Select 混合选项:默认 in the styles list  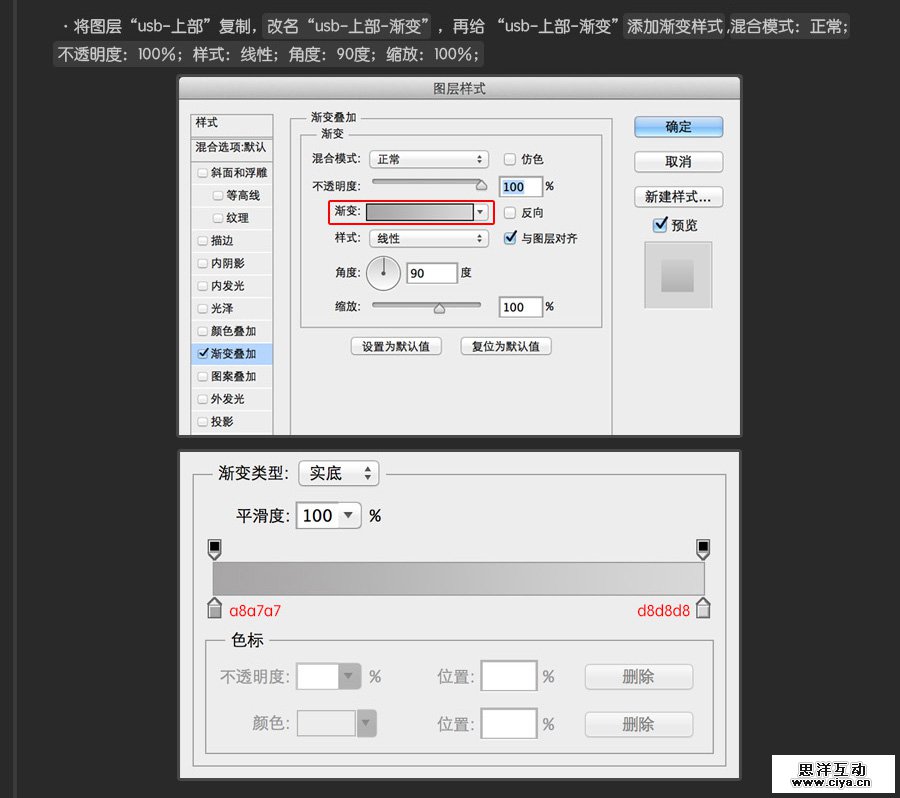point(231,149)
